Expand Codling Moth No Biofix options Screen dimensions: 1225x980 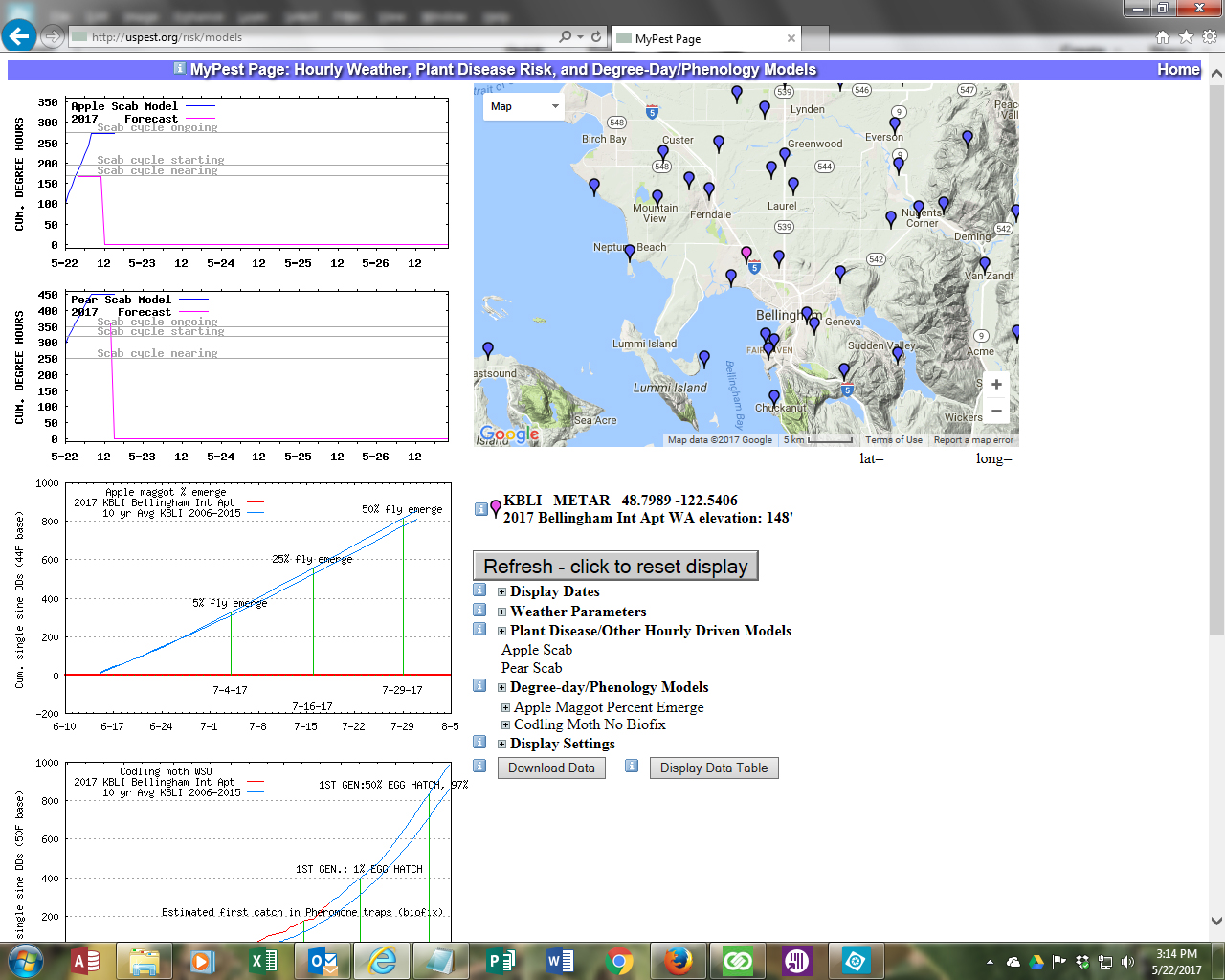click(x=505, y=724)
